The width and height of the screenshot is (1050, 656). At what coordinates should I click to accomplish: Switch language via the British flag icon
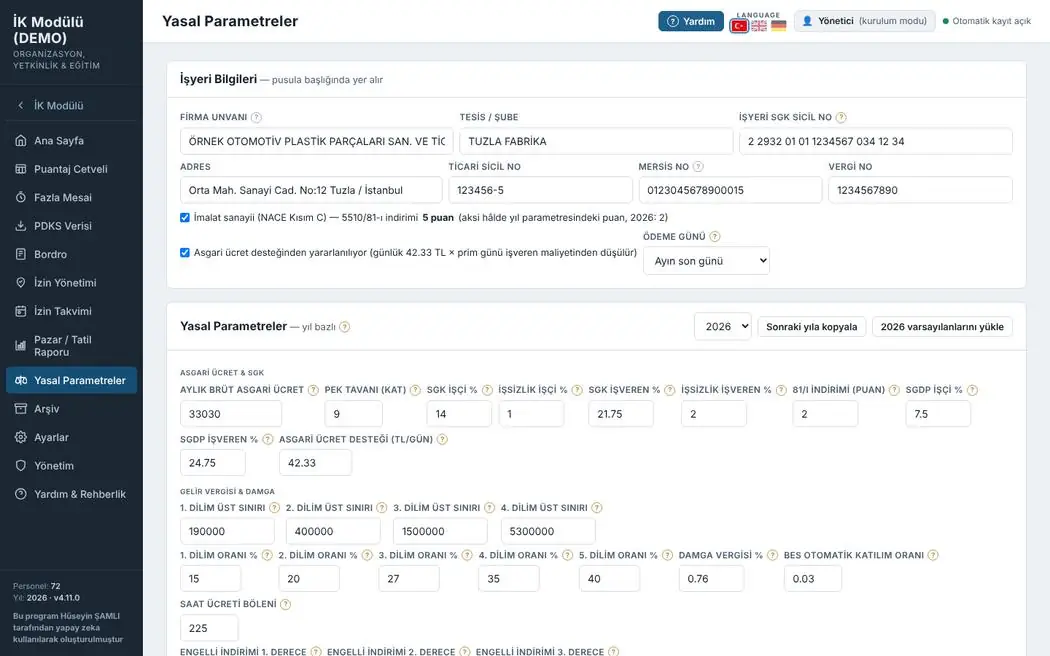tap(759, 26)
